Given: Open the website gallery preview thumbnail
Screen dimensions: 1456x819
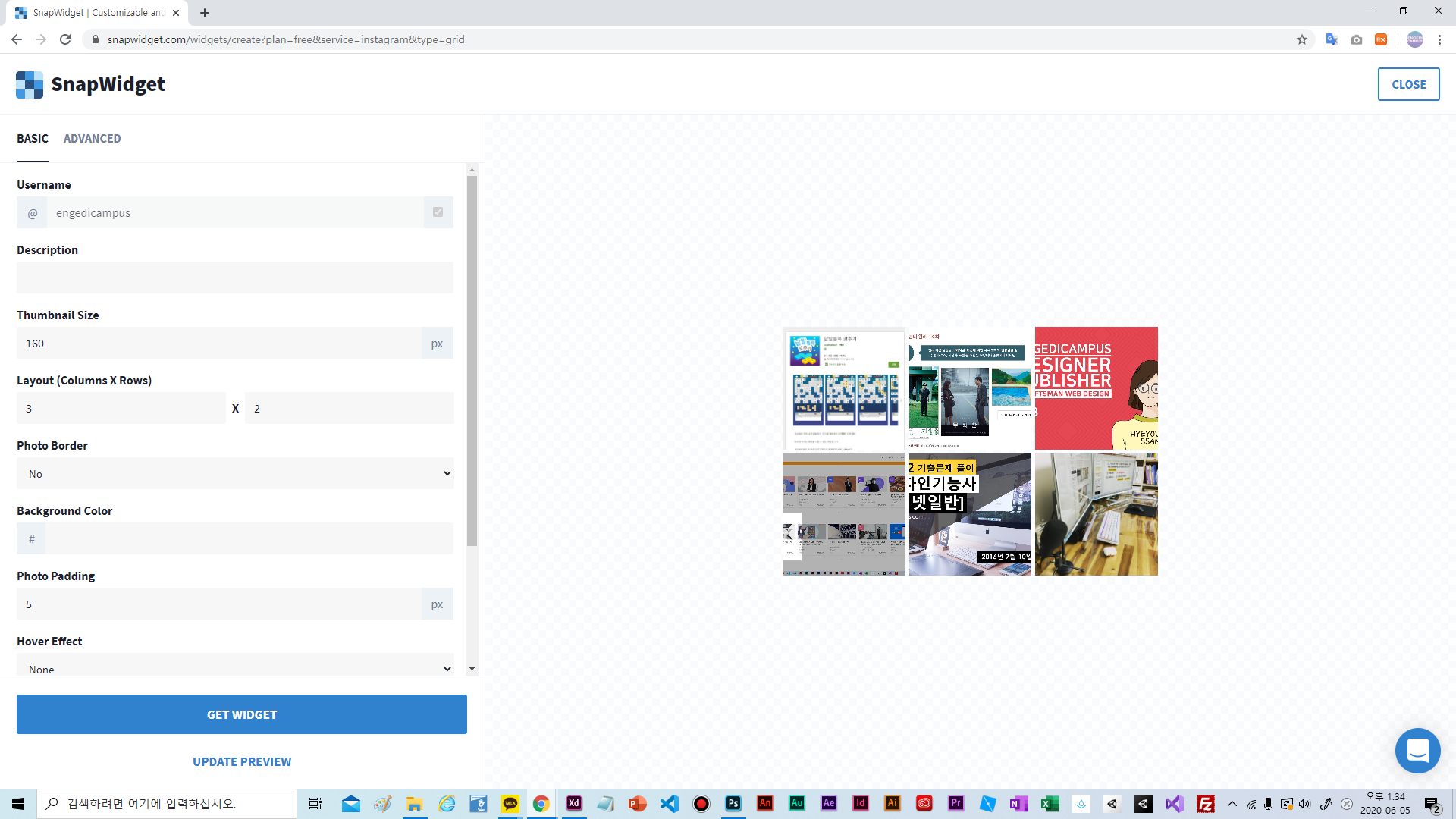Looking at the screenshot, I should point(844,514).
